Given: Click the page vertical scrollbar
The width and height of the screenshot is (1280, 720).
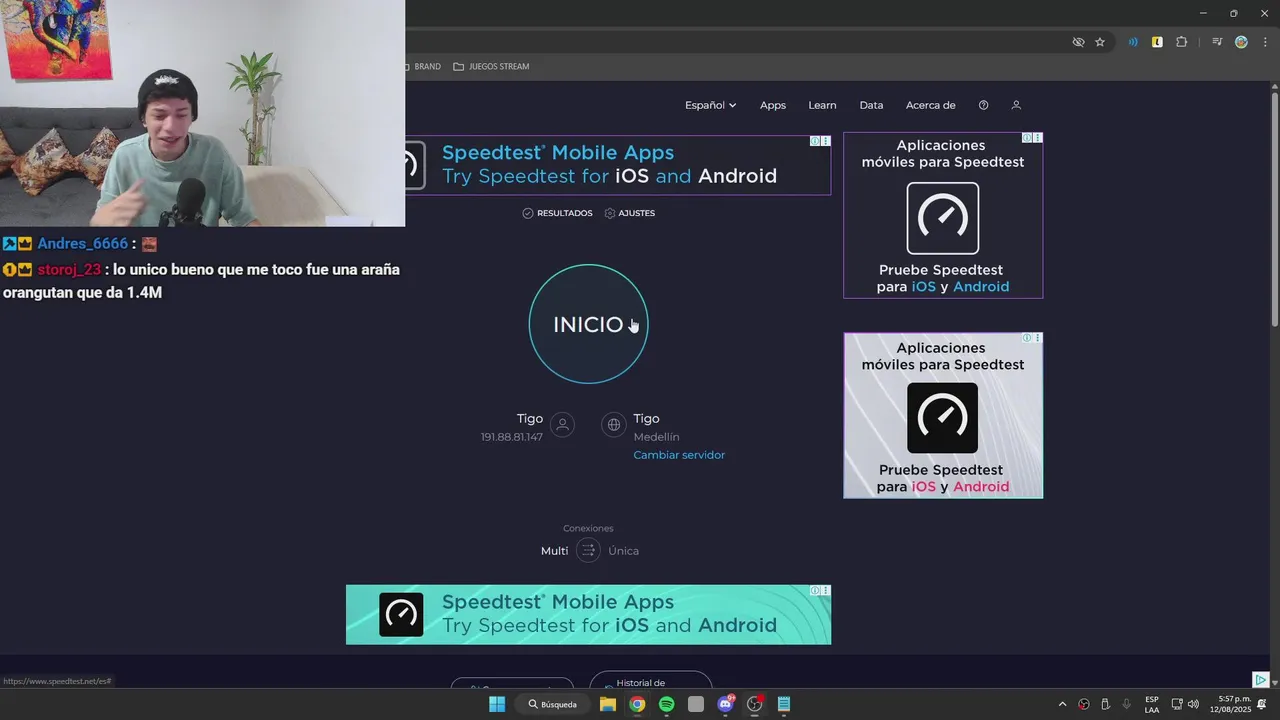Looking at the screenshot, I should tap(1274, 208).
